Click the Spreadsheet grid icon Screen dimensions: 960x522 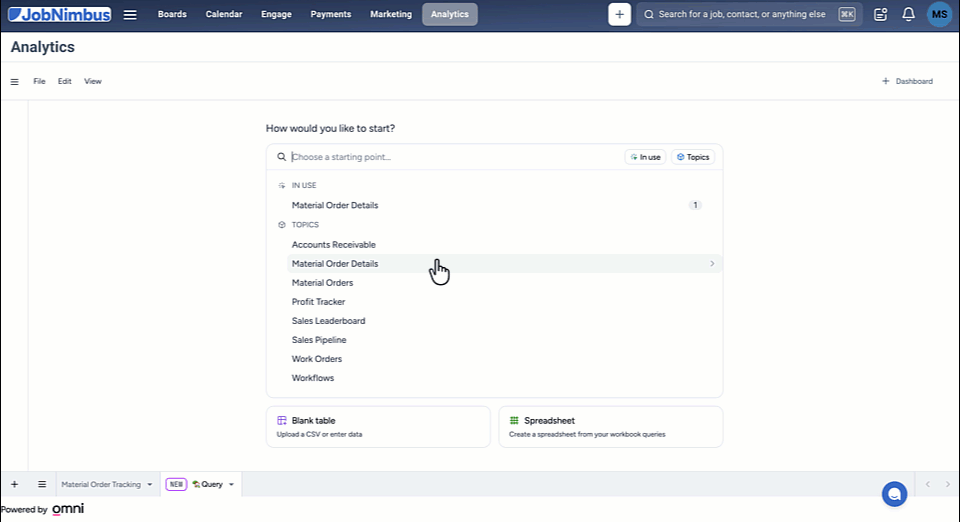[514, 420]
